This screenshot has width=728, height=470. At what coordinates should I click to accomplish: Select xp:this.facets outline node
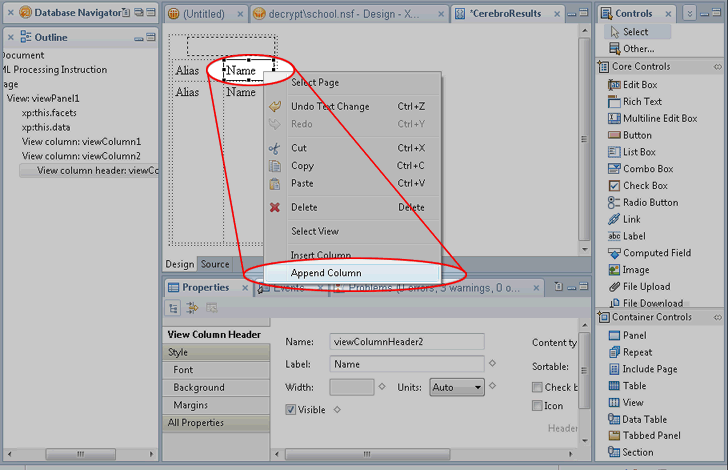49,113
